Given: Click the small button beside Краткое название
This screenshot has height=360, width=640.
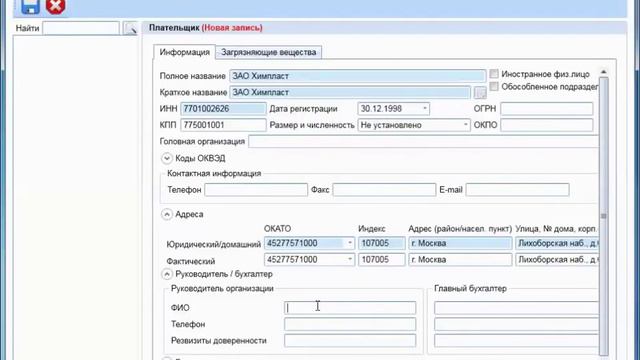Looking at the screenshot, I should (480, 93).
